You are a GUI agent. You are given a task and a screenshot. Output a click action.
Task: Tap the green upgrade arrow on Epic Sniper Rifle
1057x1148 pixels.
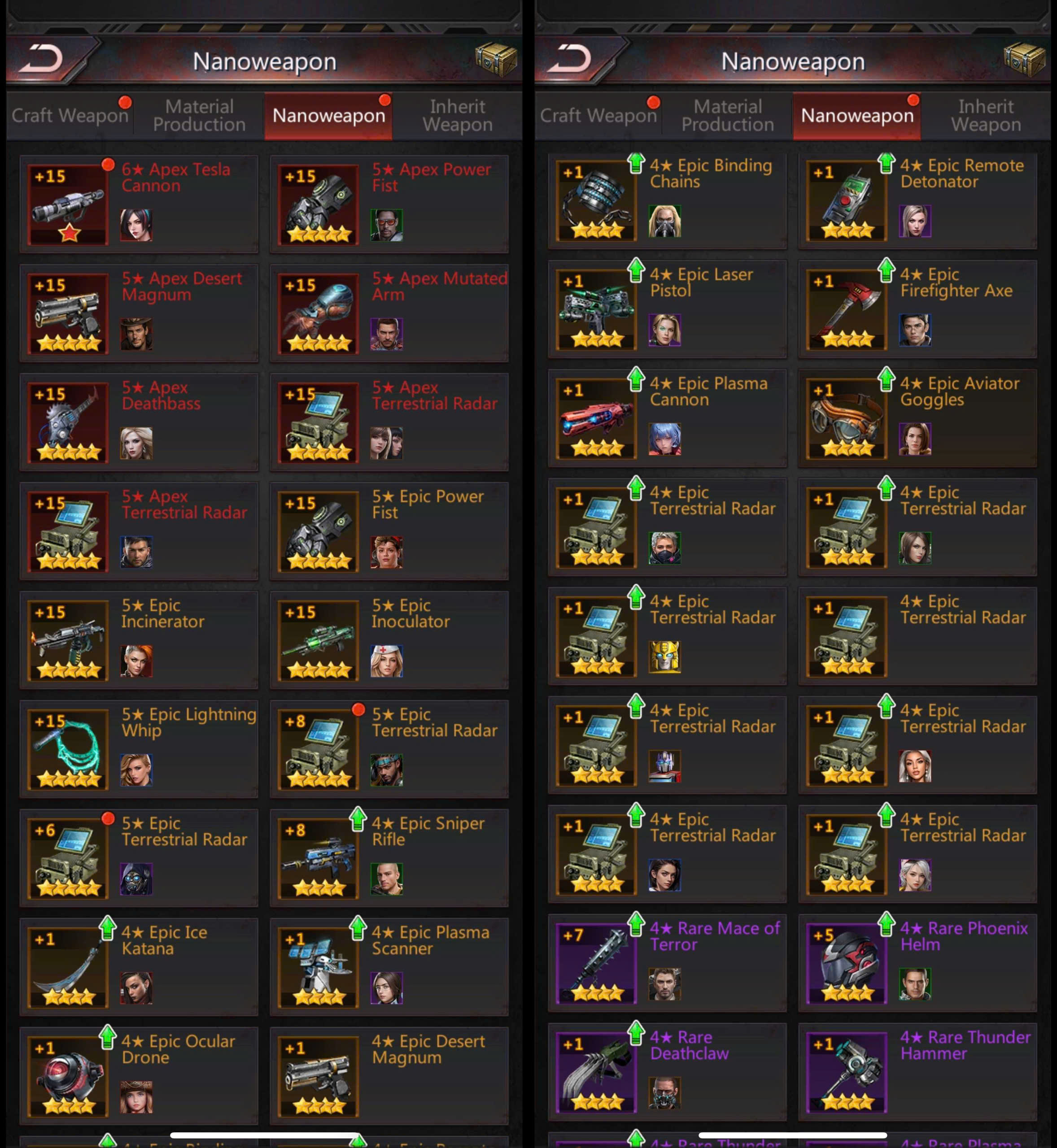click(x=358, y=819)
